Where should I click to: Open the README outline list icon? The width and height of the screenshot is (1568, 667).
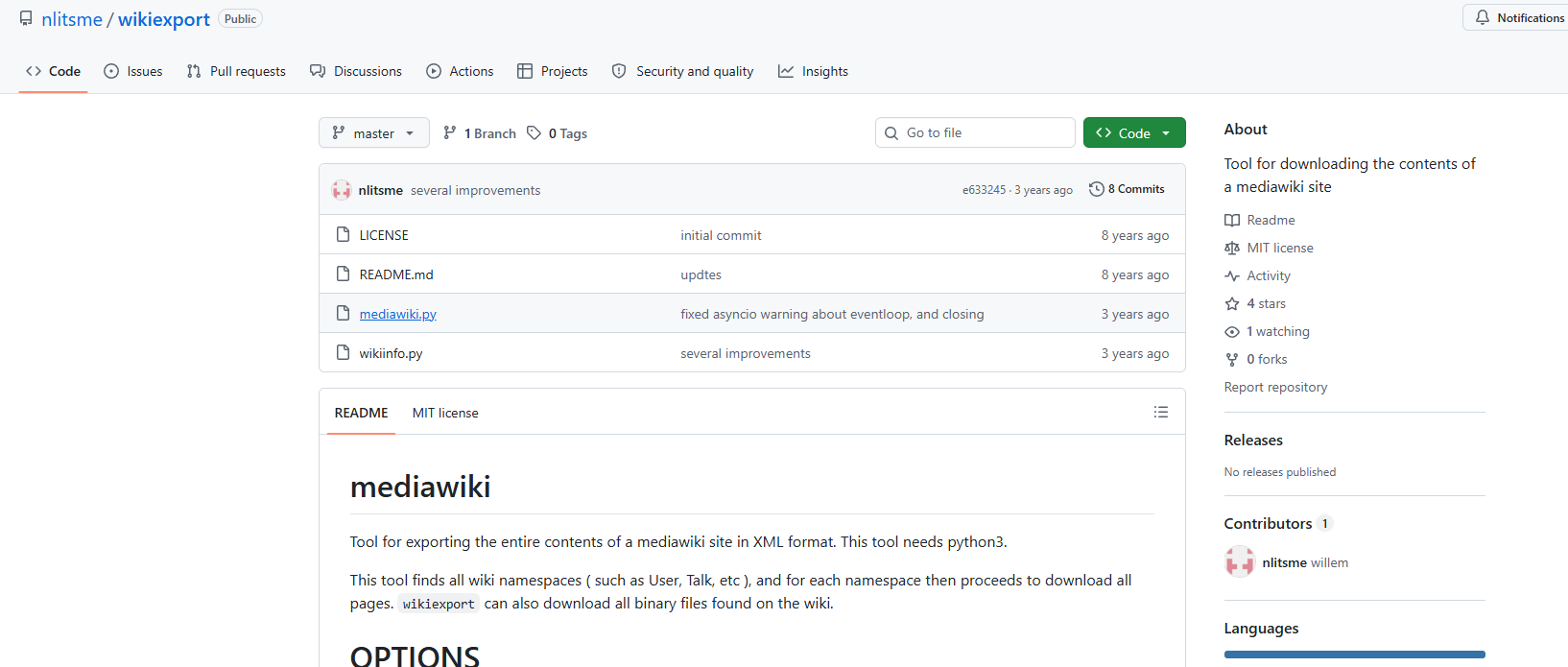pyautogui.click(x=1160, y=412)
